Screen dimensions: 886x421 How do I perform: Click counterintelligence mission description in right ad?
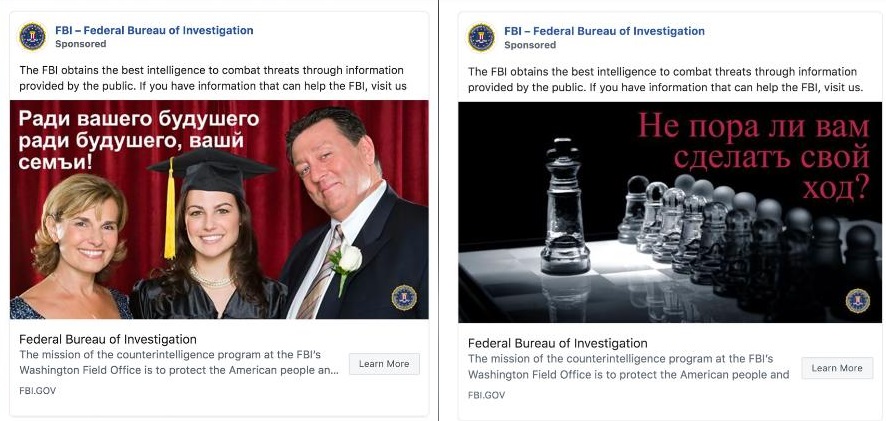628,367
